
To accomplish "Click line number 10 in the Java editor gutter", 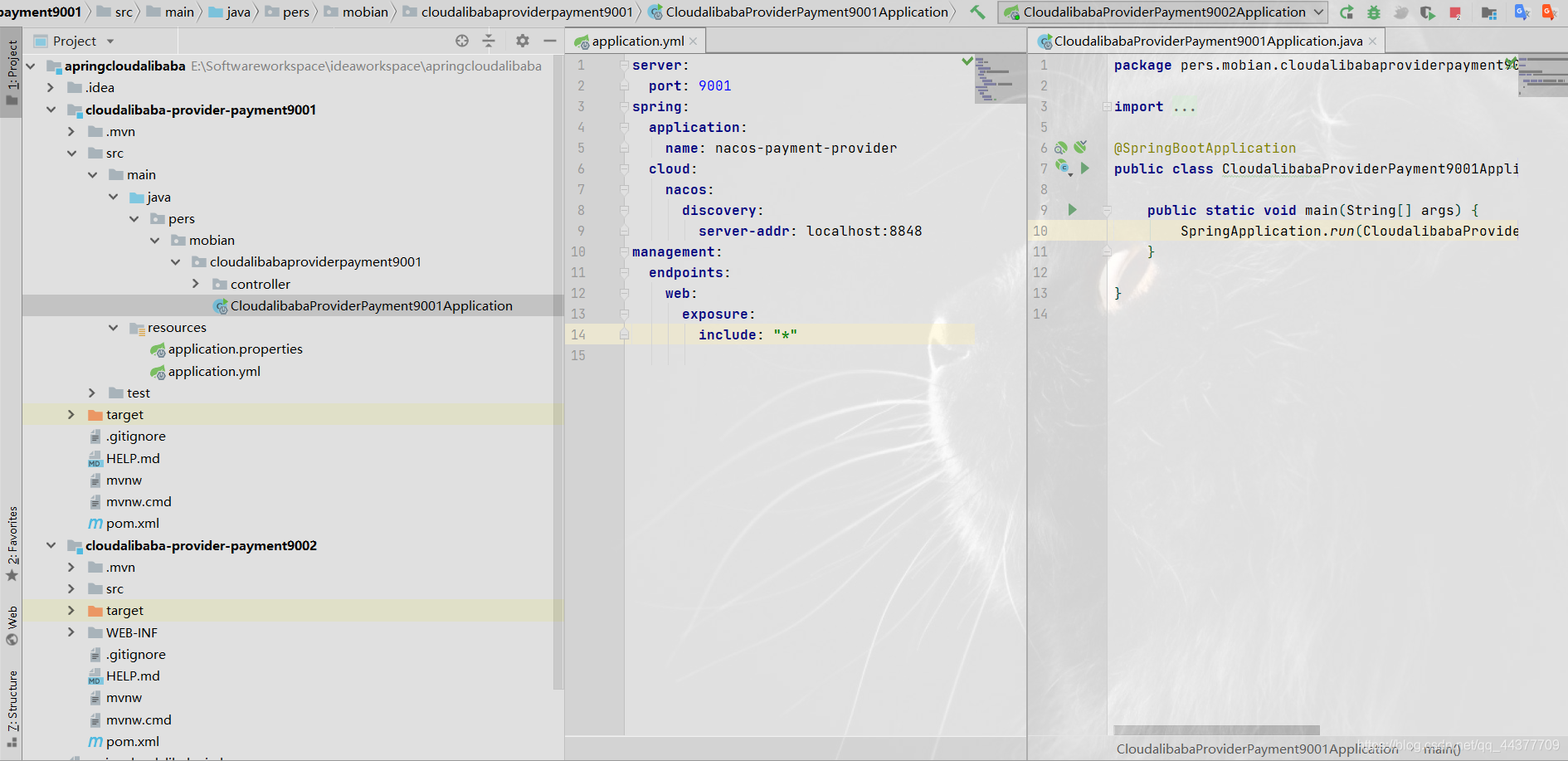I will pyautogui.click(x=1040, y=231).
